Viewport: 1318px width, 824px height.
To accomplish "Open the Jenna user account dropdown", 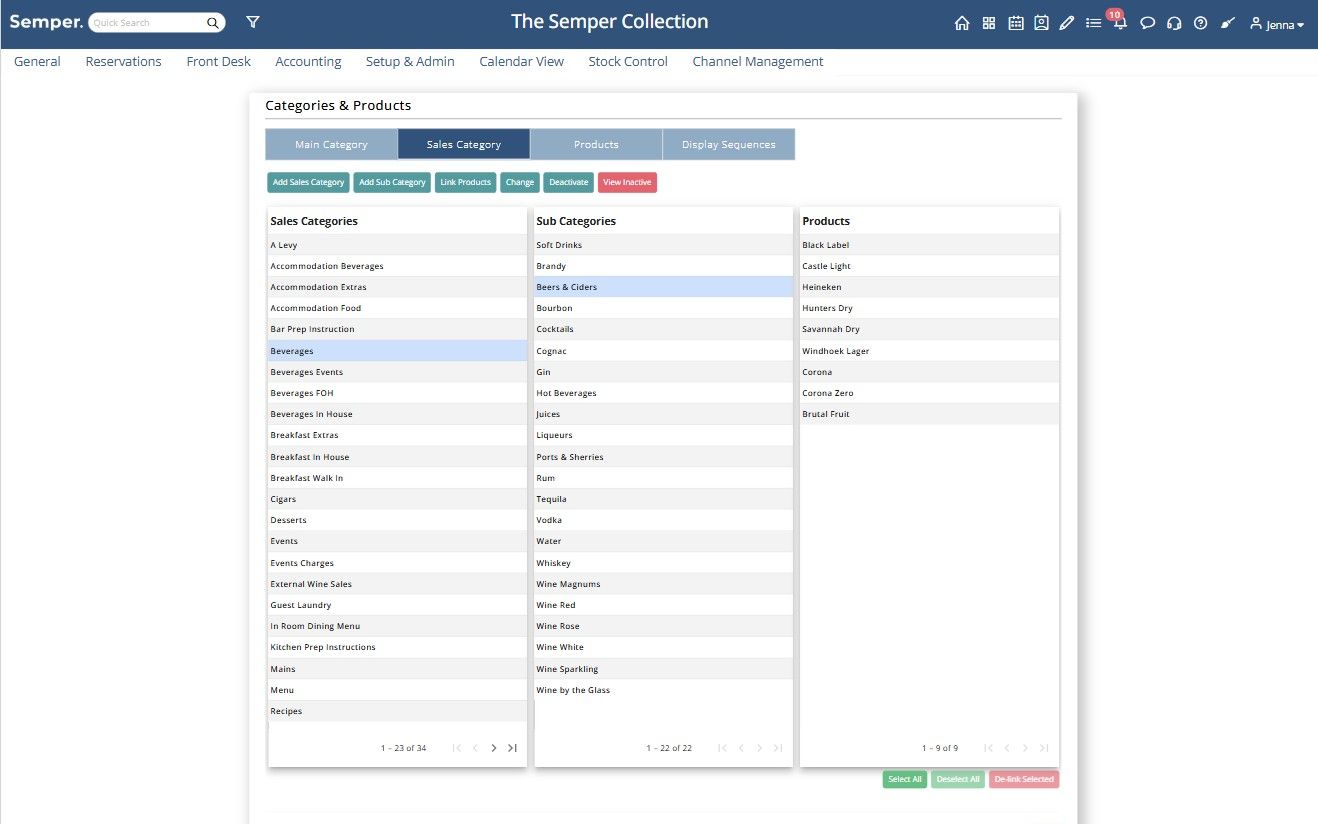I will [x=1277, y=24].
